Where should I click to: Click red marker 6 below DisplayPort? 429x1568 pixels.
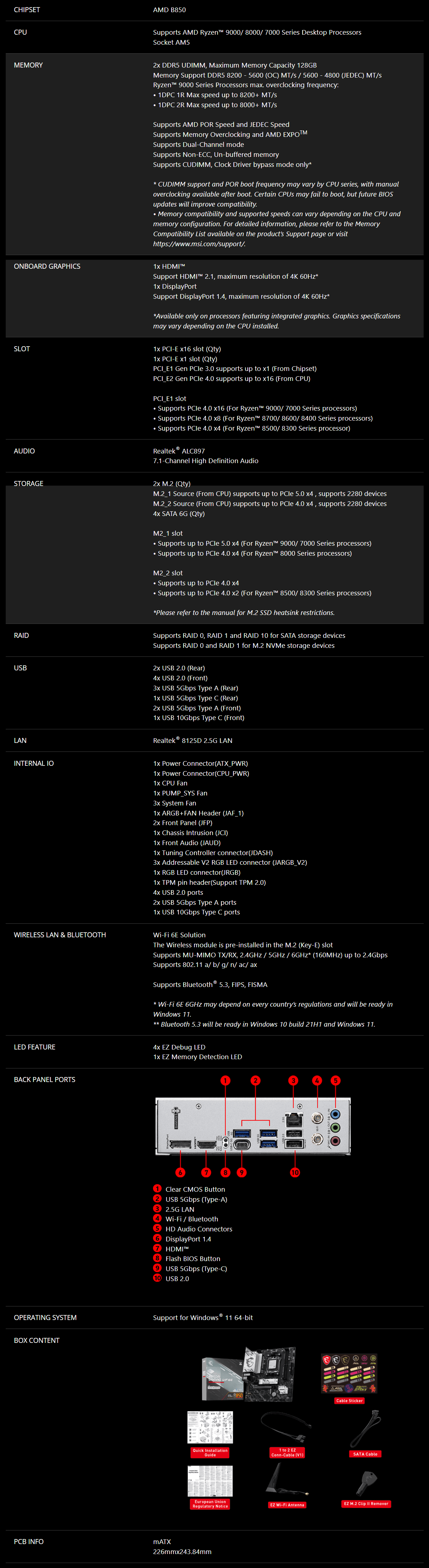pos(180,1172)
